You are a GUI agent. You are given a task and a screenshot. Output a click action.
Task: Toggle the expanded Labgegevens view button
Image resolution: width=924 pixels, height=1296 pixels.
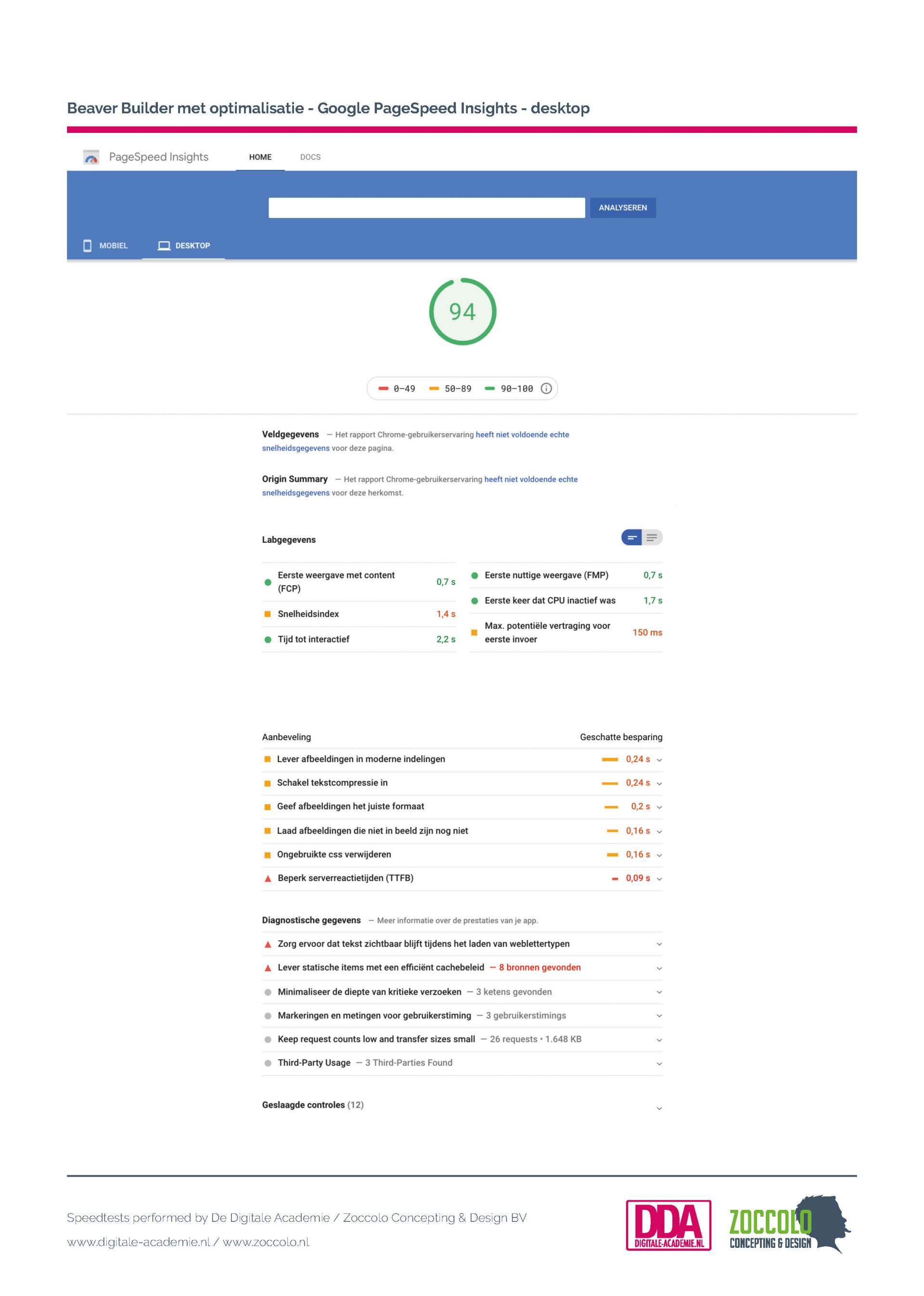pyautogui.click(x=652, y=538)
